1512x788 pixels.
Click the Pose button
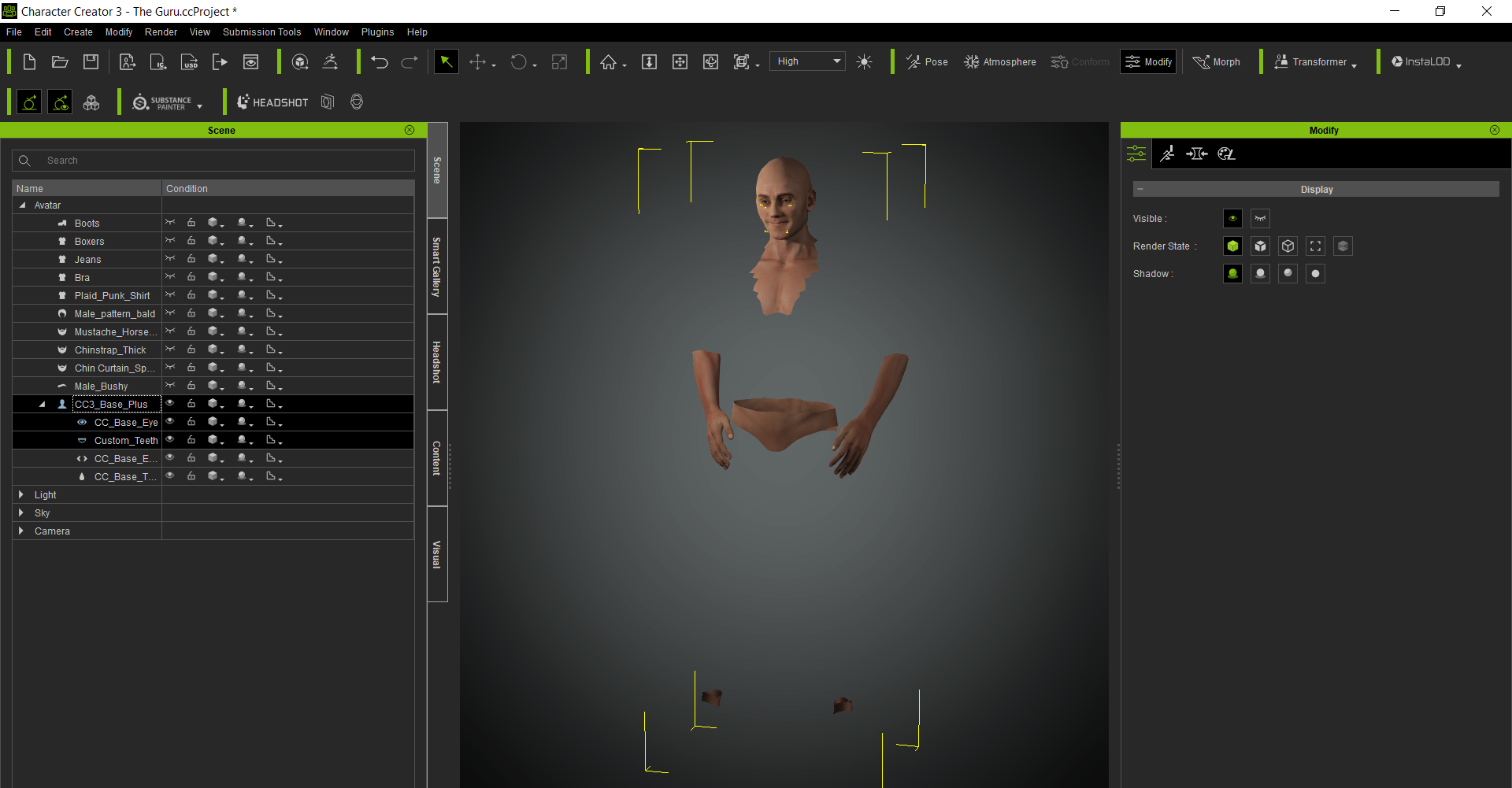point(927,62)
